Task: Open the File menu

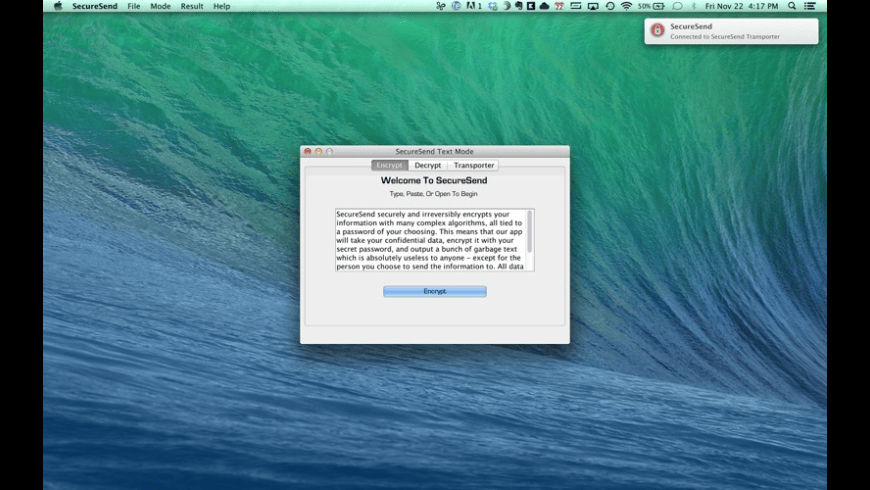Action: tap(134, 6)
